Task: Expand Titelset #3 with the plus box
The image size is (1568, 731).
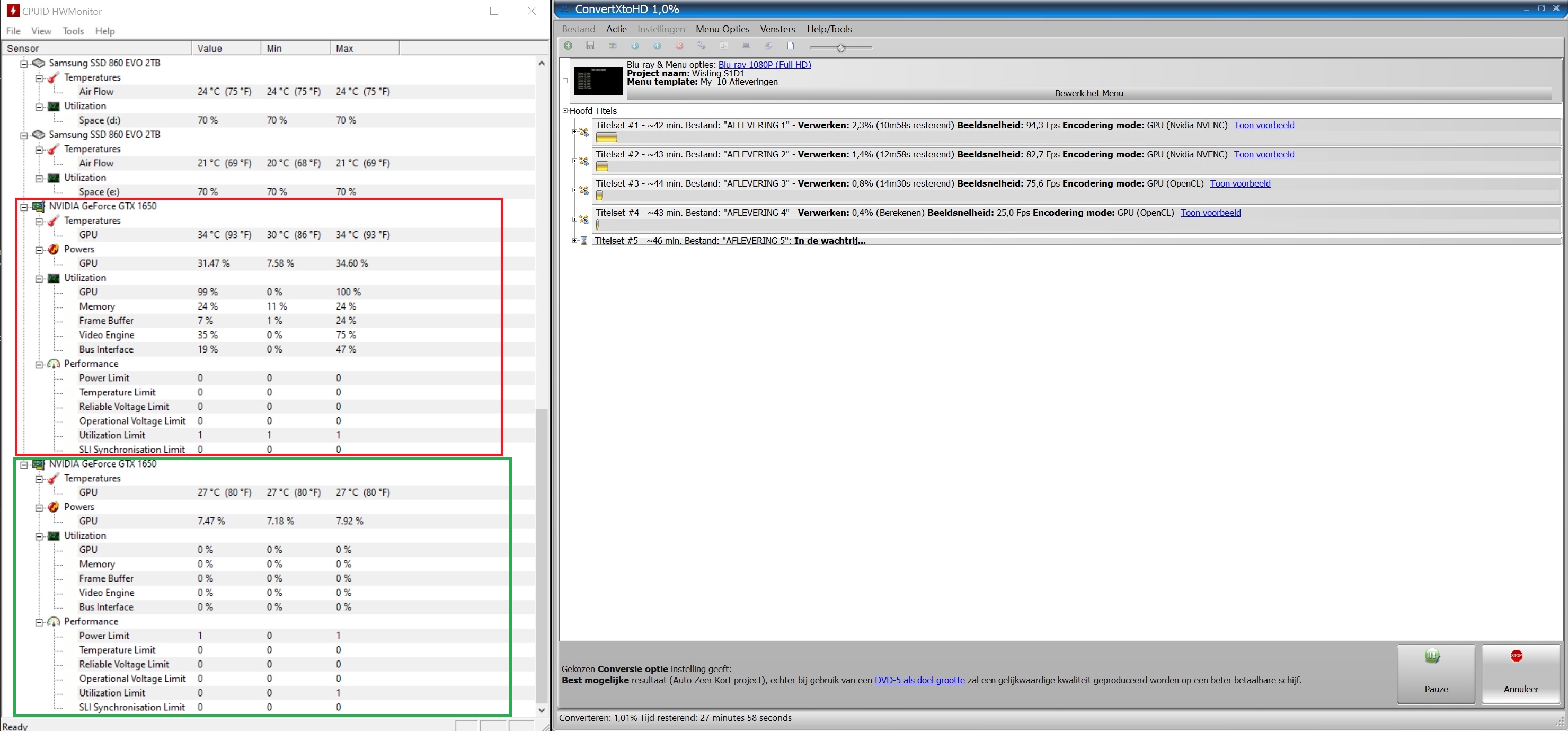Action: point(574,190)
